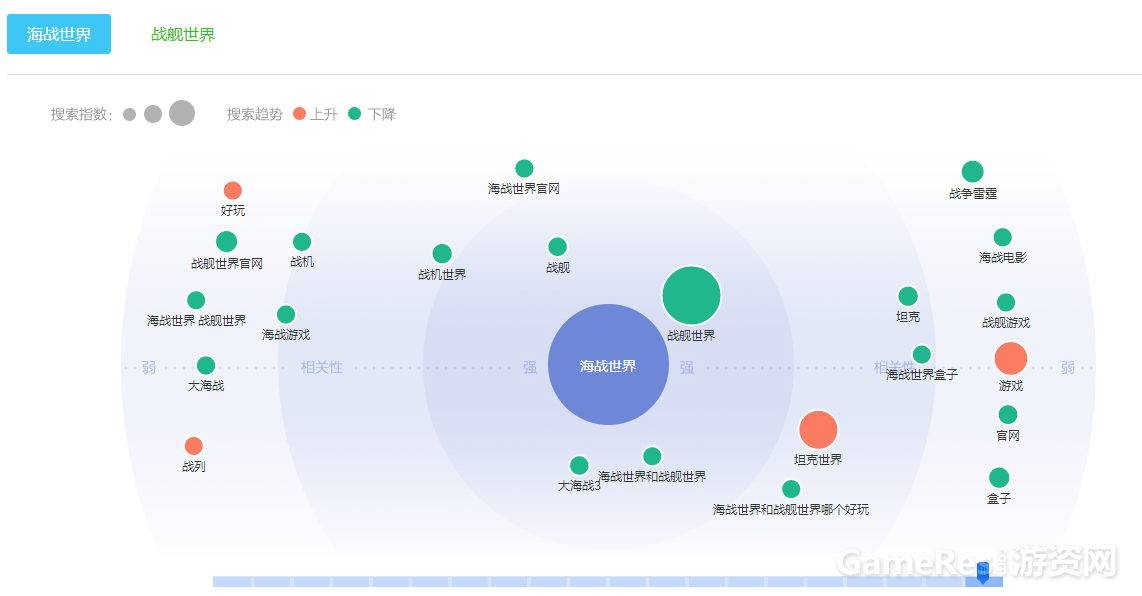Image resolution: width=1142 pixels, height=596 pixels.
Task: Click the largest gray 搜索指数 legend circle
Action: pyautogui.click(x=182, y=114)
